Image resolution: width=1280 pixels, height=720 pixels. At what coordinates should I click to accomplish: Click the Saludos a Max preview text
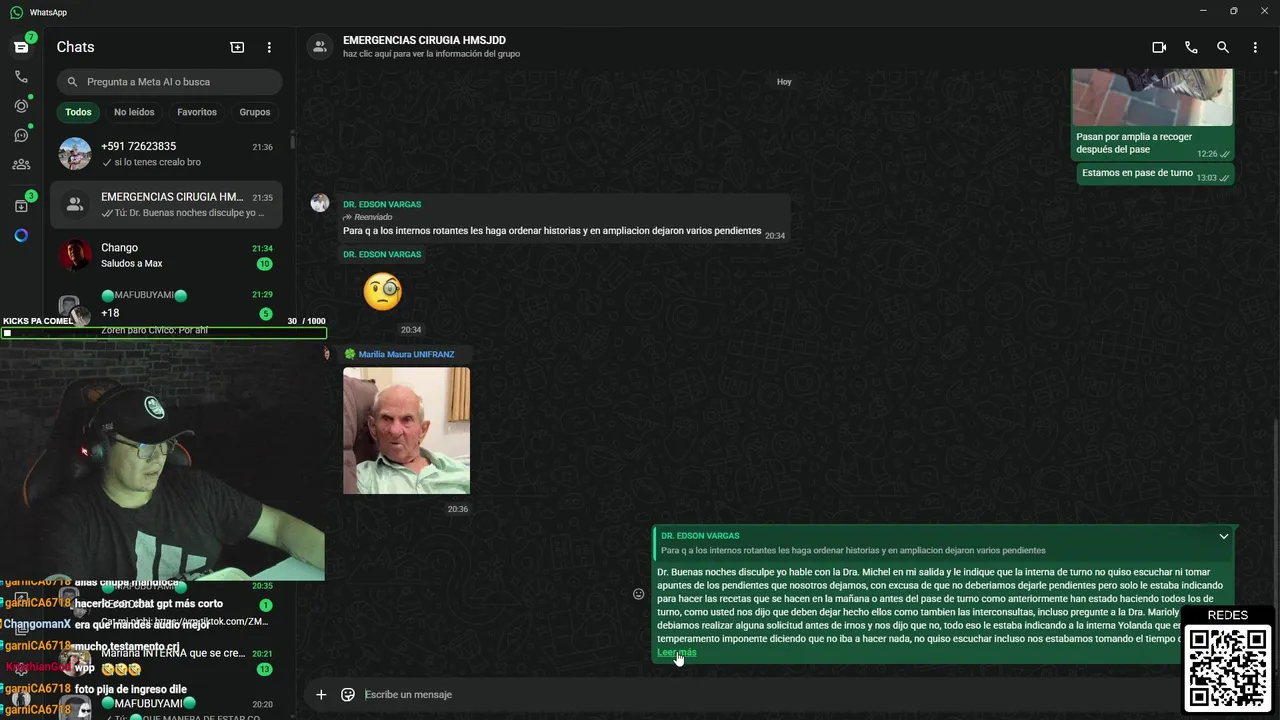tap(131, 264)
